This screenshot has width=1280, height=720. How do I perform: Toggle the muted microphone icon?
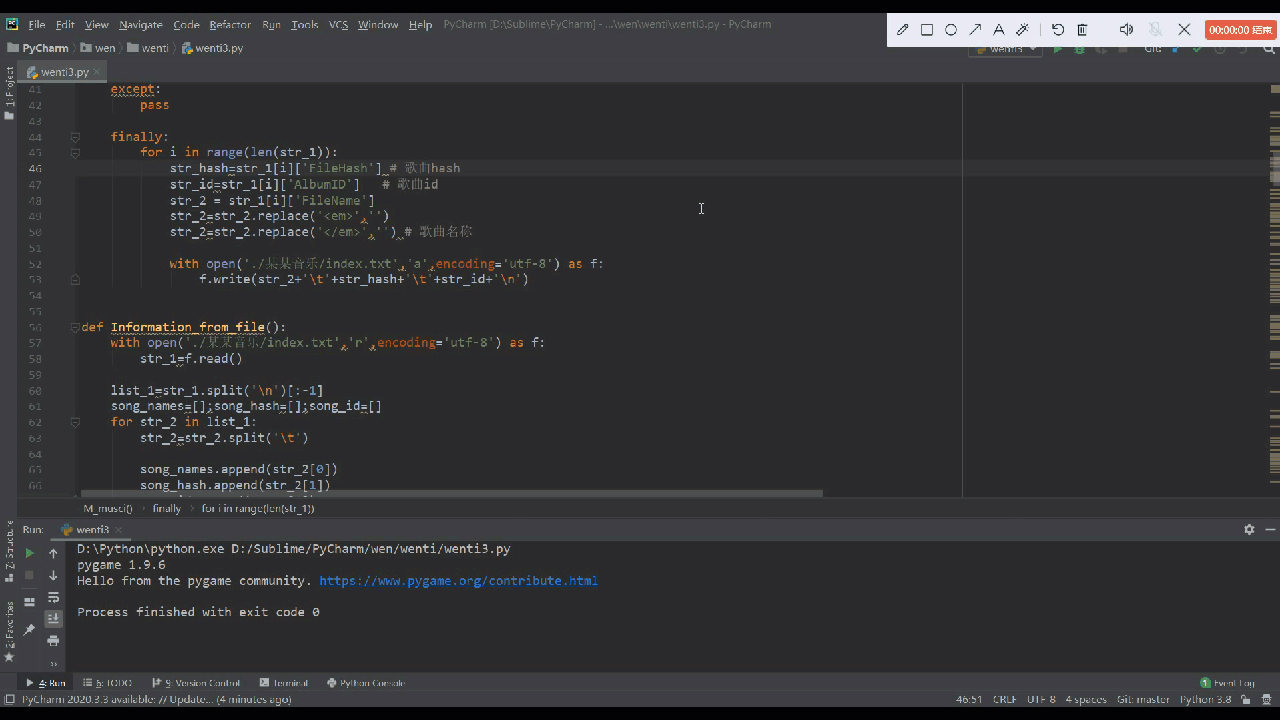coord(1155,30)
